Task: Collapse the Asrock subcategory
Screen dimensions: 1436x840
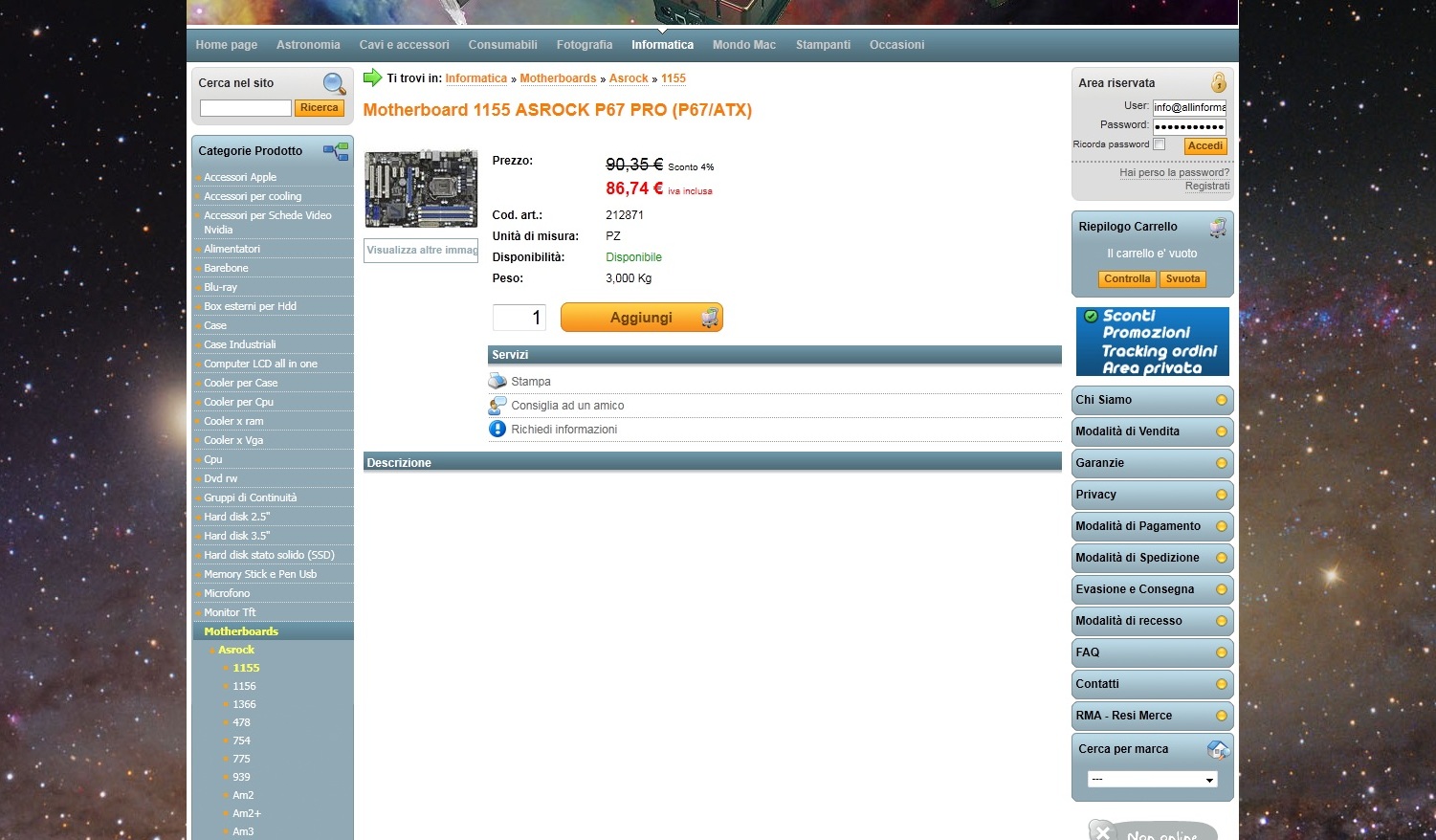Action: pyautogui.click(x=236, y=650)
